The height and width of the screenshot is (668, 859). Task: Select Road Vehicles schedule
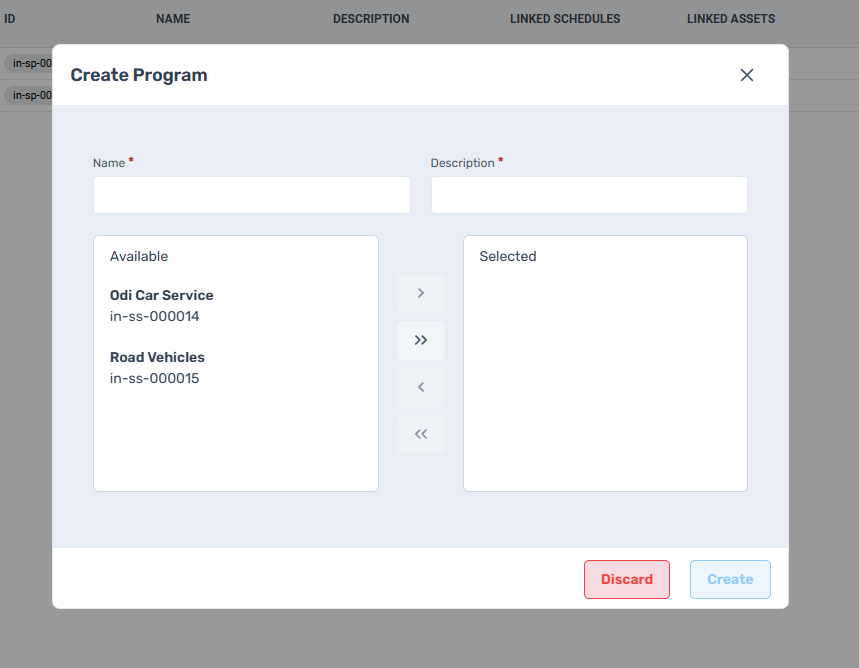pyautogui.click(x=157, y=367)
